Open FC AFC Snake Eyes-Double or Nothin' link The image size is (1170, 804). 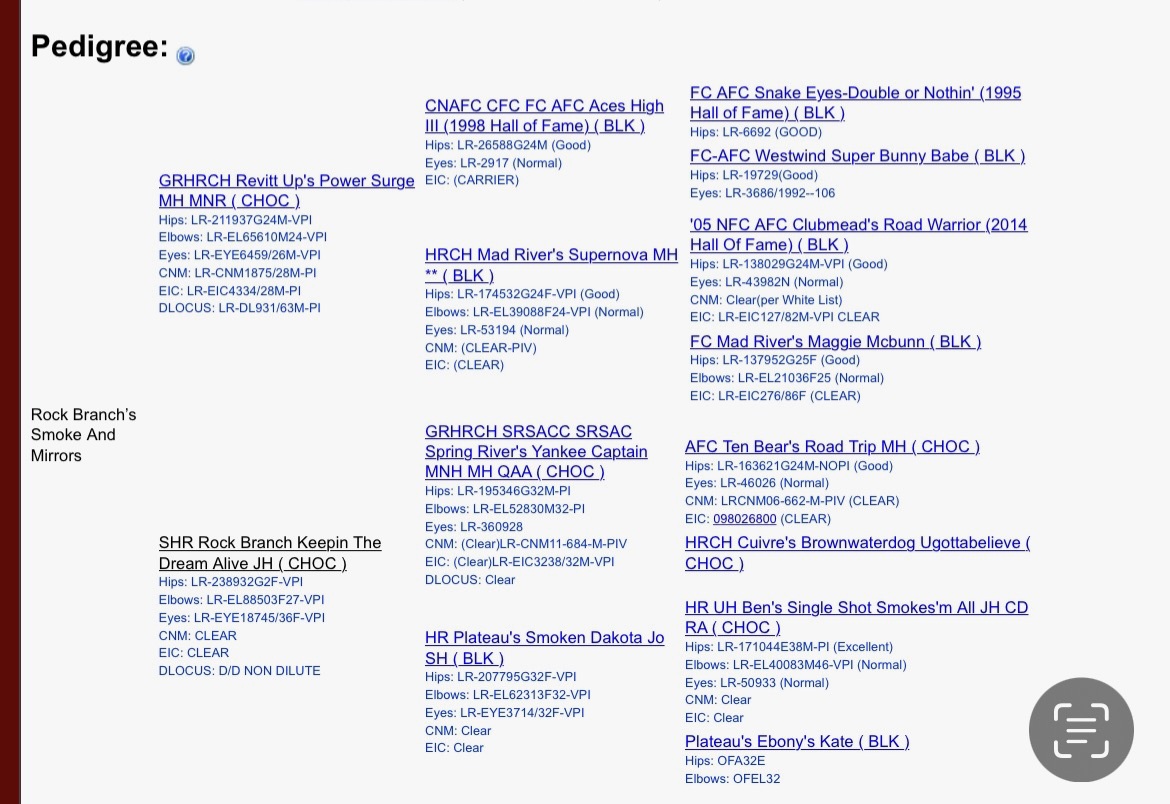(x=855, y=103)
